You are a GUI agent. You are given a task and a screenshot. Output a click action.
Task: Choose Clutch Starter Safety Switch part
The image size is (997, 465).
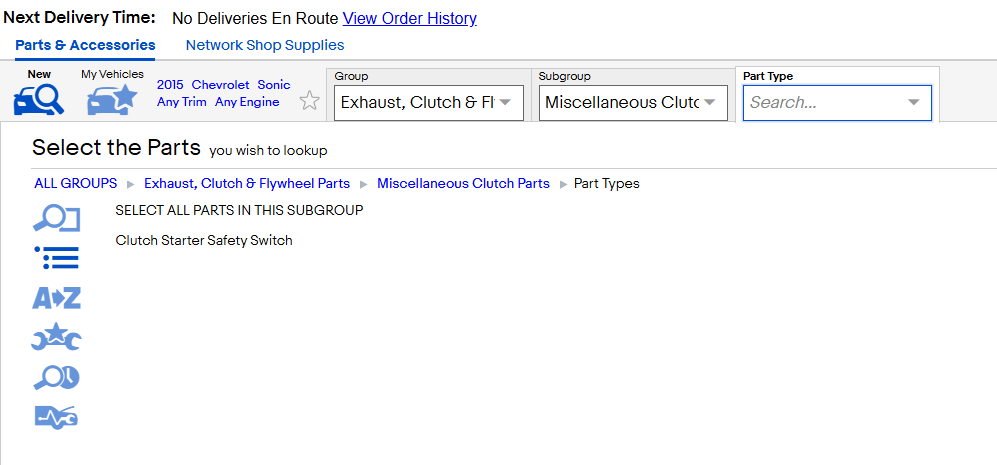click(204, 240)
